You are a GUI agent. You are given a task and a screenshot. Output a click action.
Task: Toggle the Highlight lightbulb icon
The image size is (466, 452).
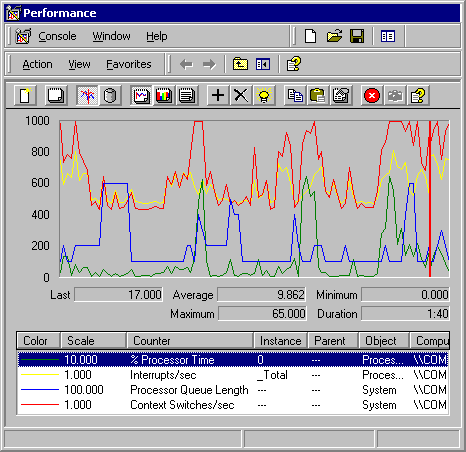264,96
